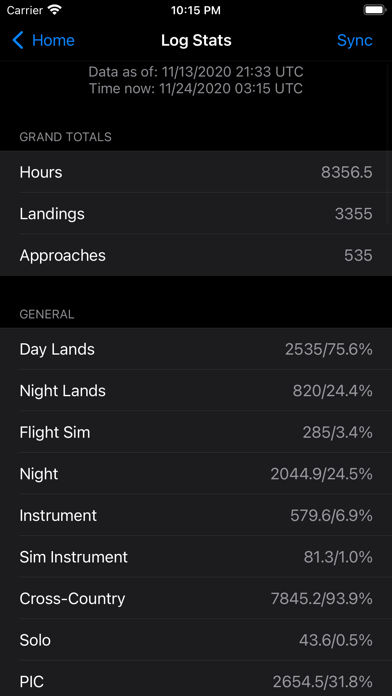This screenshot has height=696, width=392.
Task: Tap the clock in the status bar
Action: 196,10
